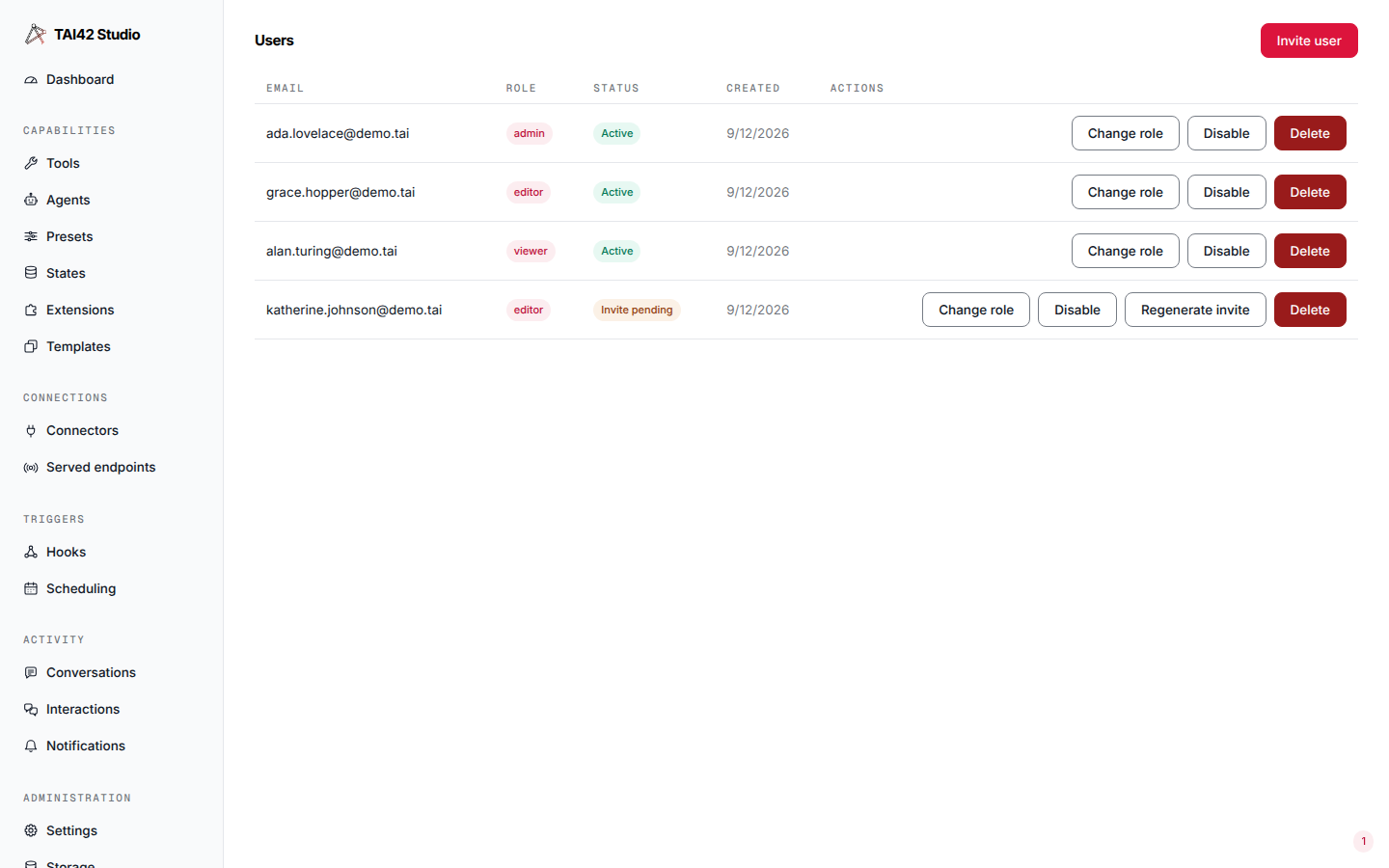The image size is (1389, 868).
Task: Click the Notifications bell icon
Action: [31, 746]
